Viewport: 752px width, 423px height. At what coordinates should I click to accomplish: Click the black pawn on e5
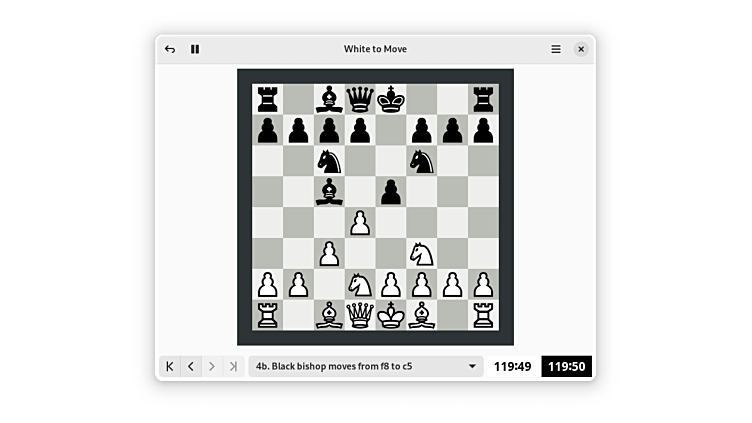click(x=391, y=191)
